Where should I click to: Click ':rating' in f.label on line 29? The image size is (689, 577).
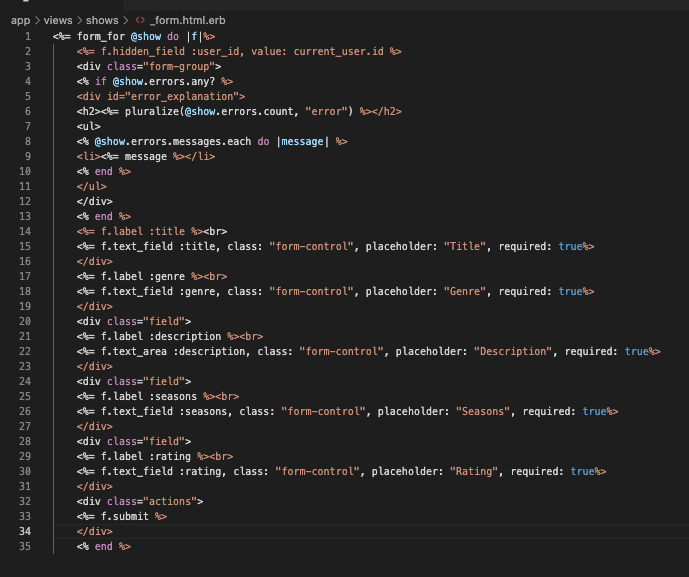[170, 457]
